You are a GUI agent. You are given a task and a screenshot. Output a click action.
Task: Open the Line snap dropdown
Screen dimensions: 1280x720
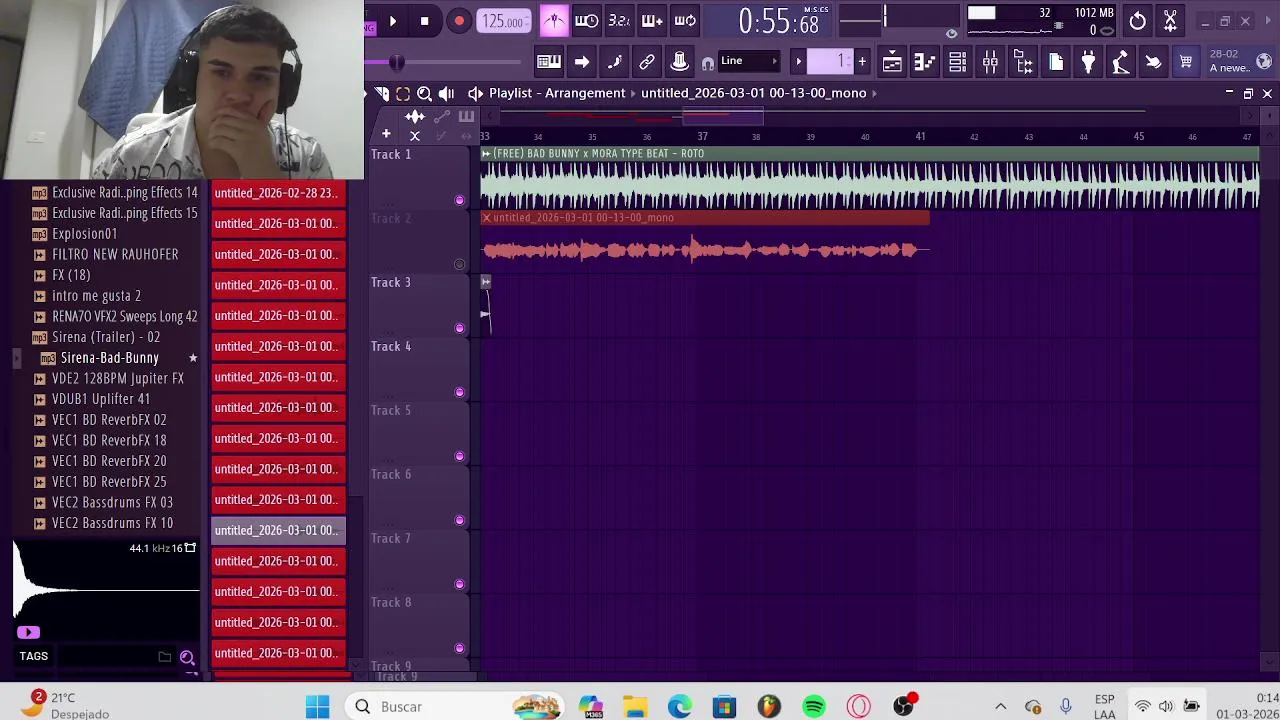point(748,61)
